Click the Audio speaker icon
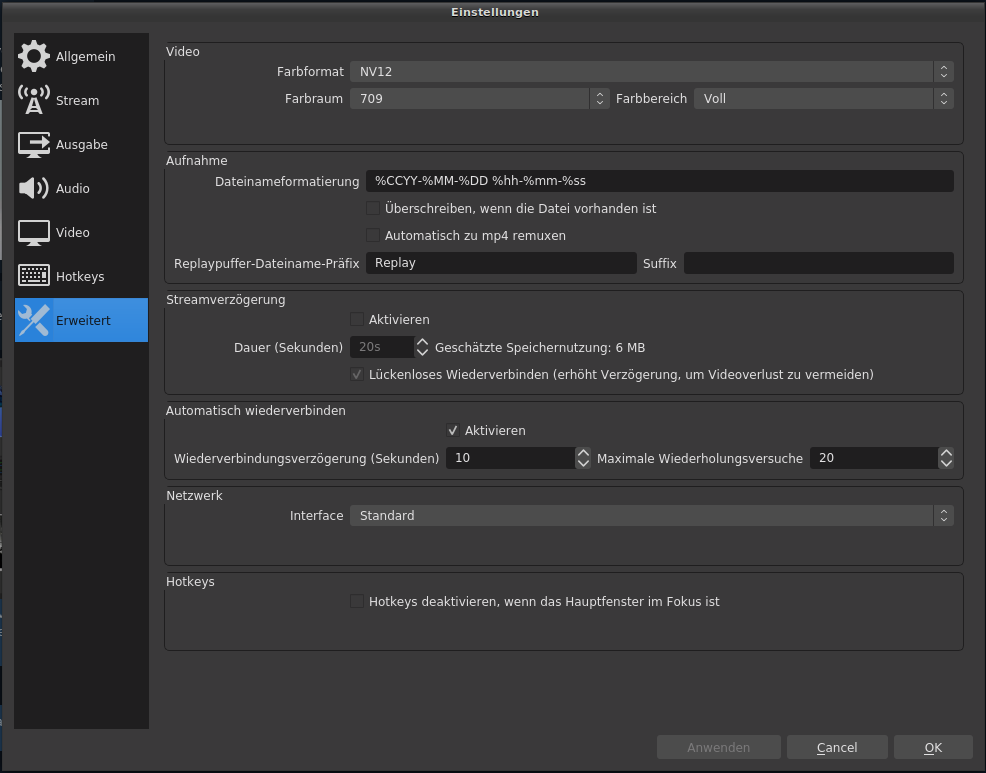This screenshot has height=773, width=986. point(34,189)
